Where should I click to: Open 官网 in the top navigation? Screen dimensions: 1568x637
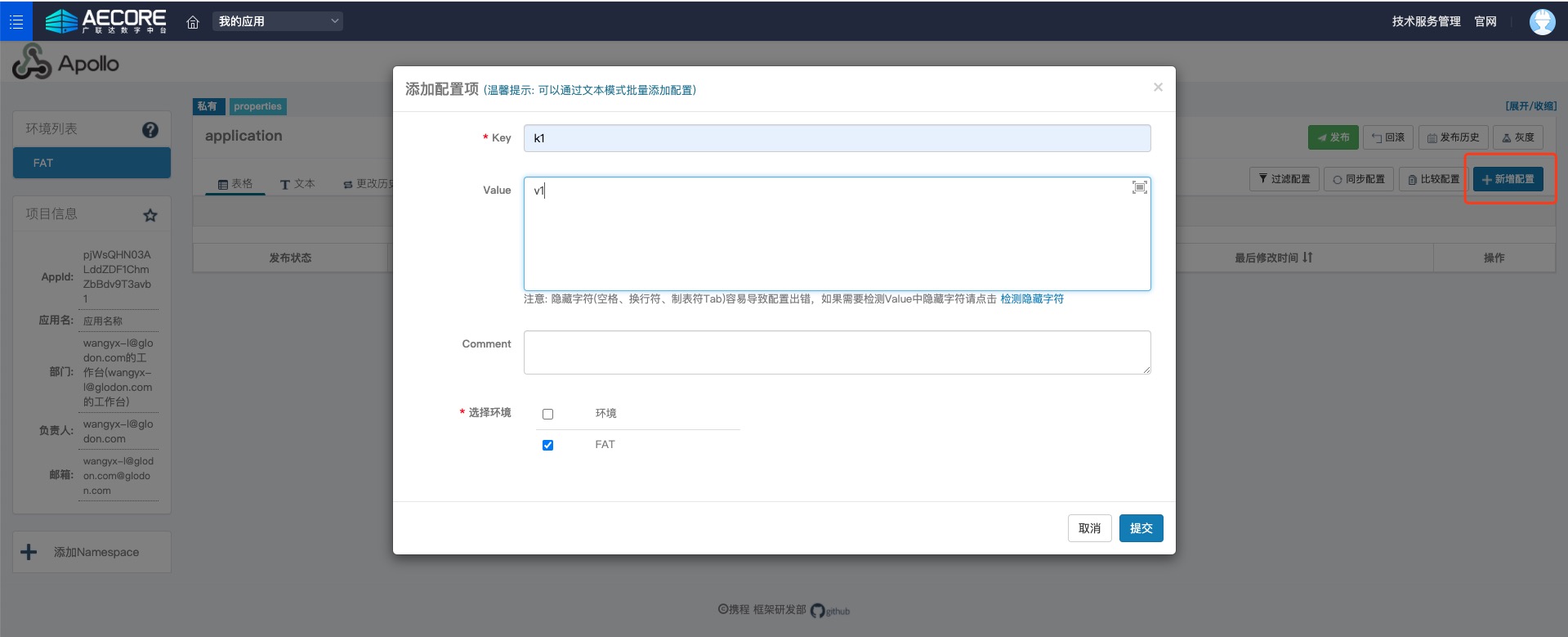coord(1485,21)
